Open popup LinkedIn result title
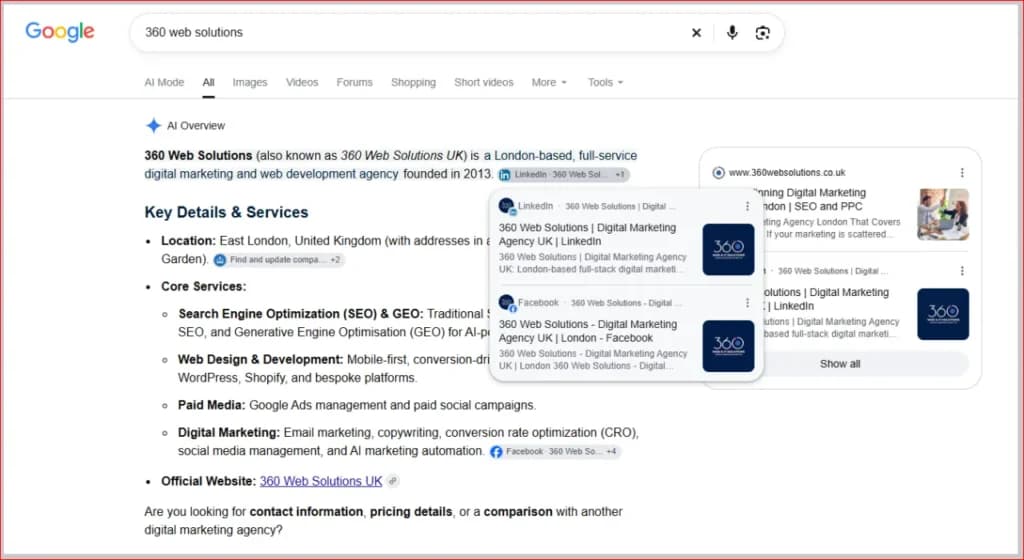 587,234
